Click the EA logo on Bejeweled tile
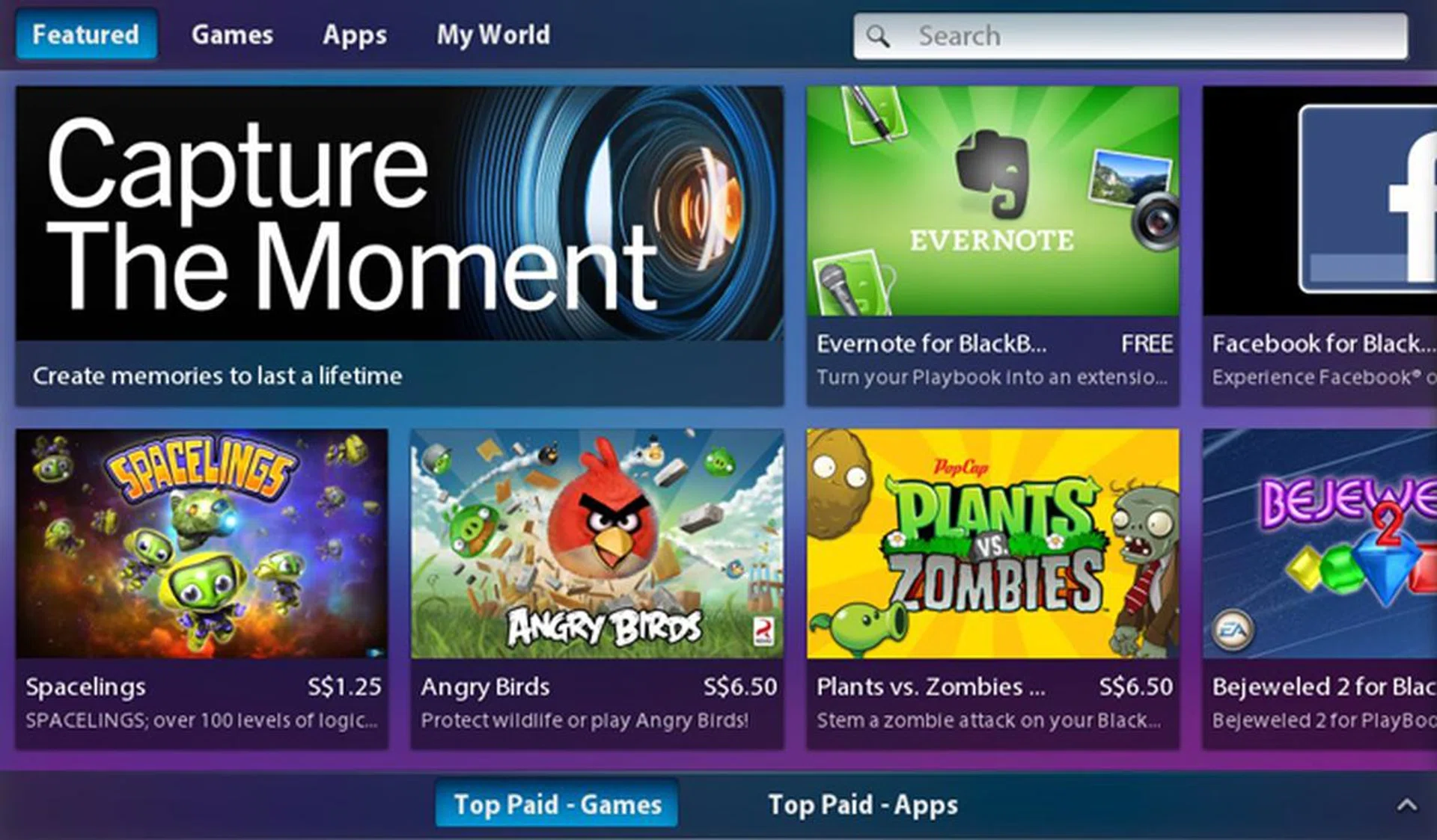The image size is (1437, 840). coord(1233,630)
